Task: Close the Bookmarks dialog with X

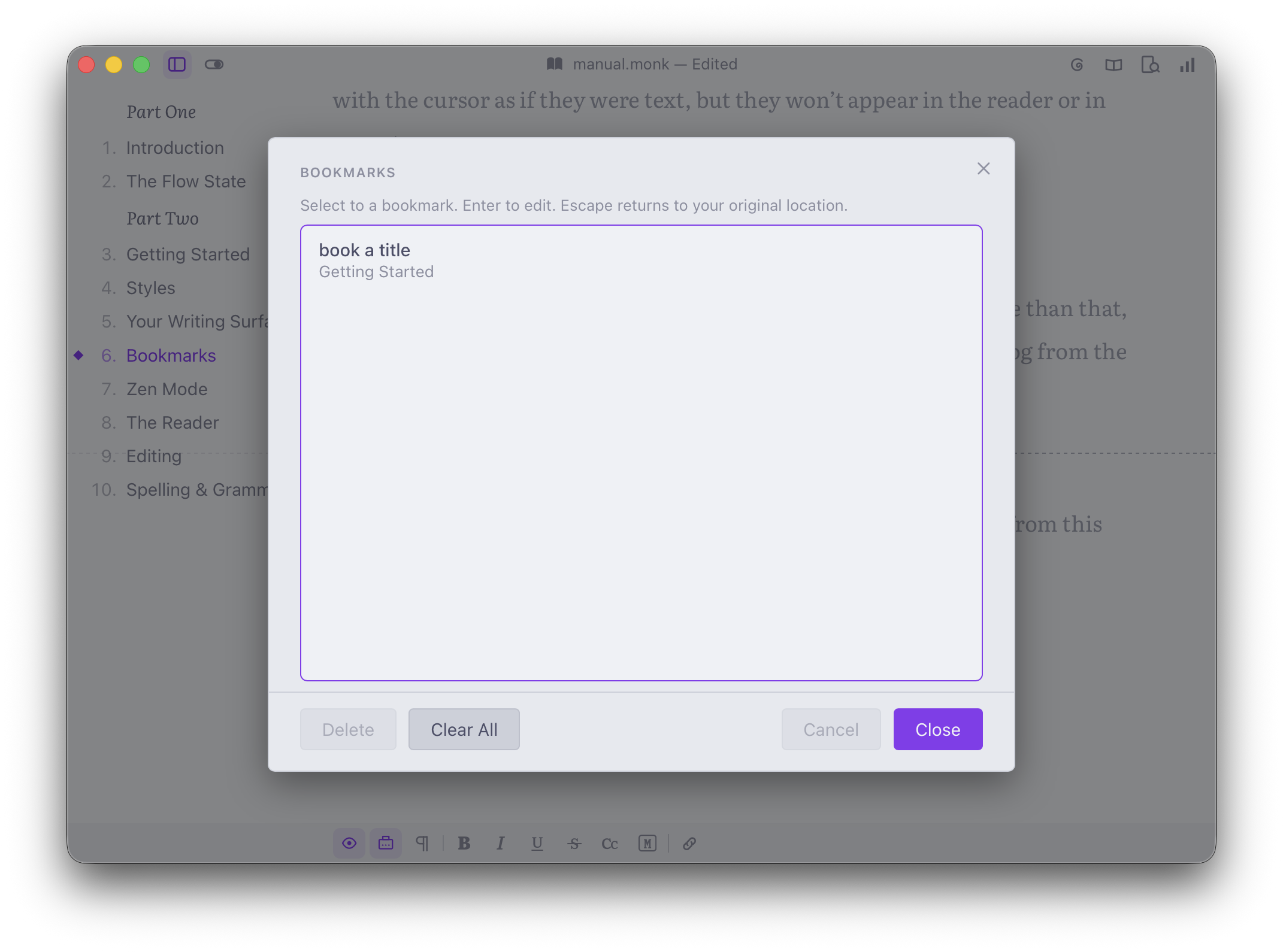Action: pyautogui.click(x=984, y=169)
